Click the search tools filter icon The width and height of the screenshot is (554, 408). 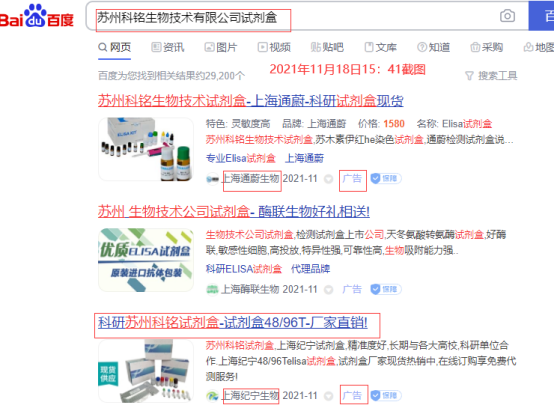click(x=469, y=76)
